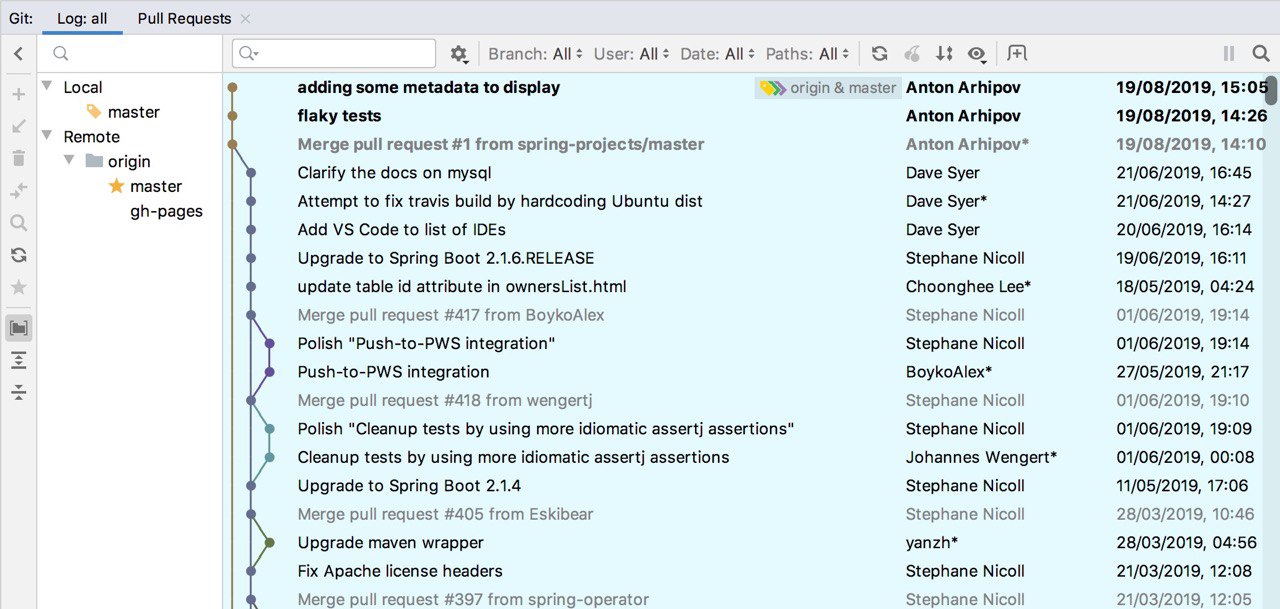Switch to the Pull Requests tab
The width and height of the screenshot is (1280, 609).
184,18
